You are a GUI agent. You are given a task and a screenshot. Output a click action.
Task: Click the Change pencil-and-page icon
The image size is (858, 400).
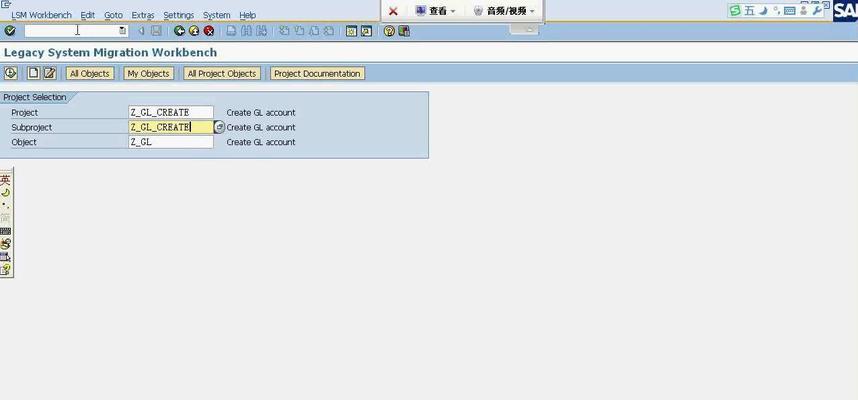(x=49, y=73)
